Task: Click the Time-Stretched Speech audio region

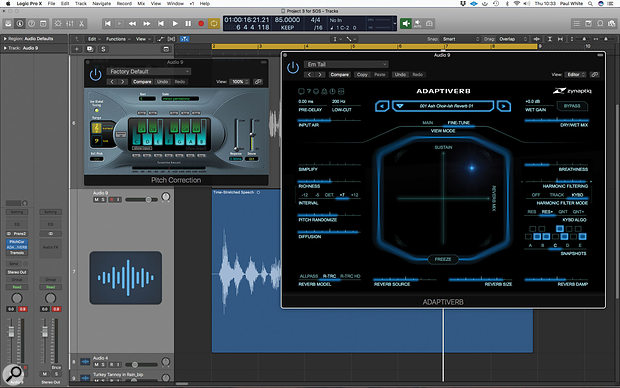Action: tap(372, 271)
